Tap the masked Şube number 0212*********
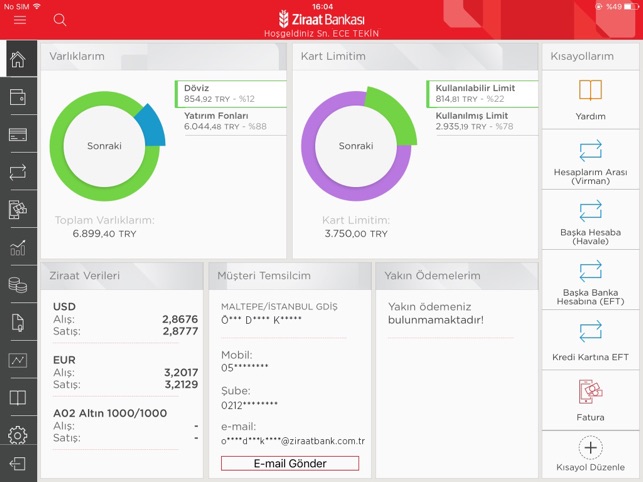This screenshot has width=643, height=482. (249, 405)
